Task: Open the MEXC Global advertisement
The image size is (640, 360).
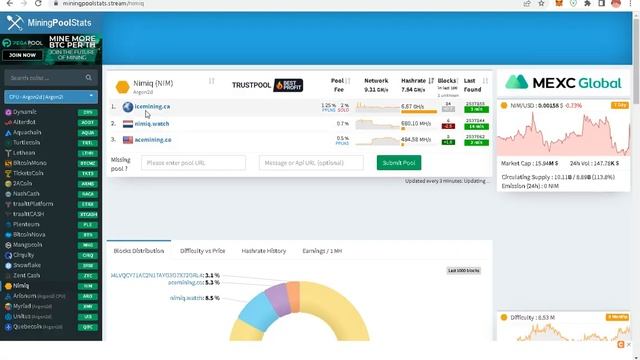Action: point(563,83)
